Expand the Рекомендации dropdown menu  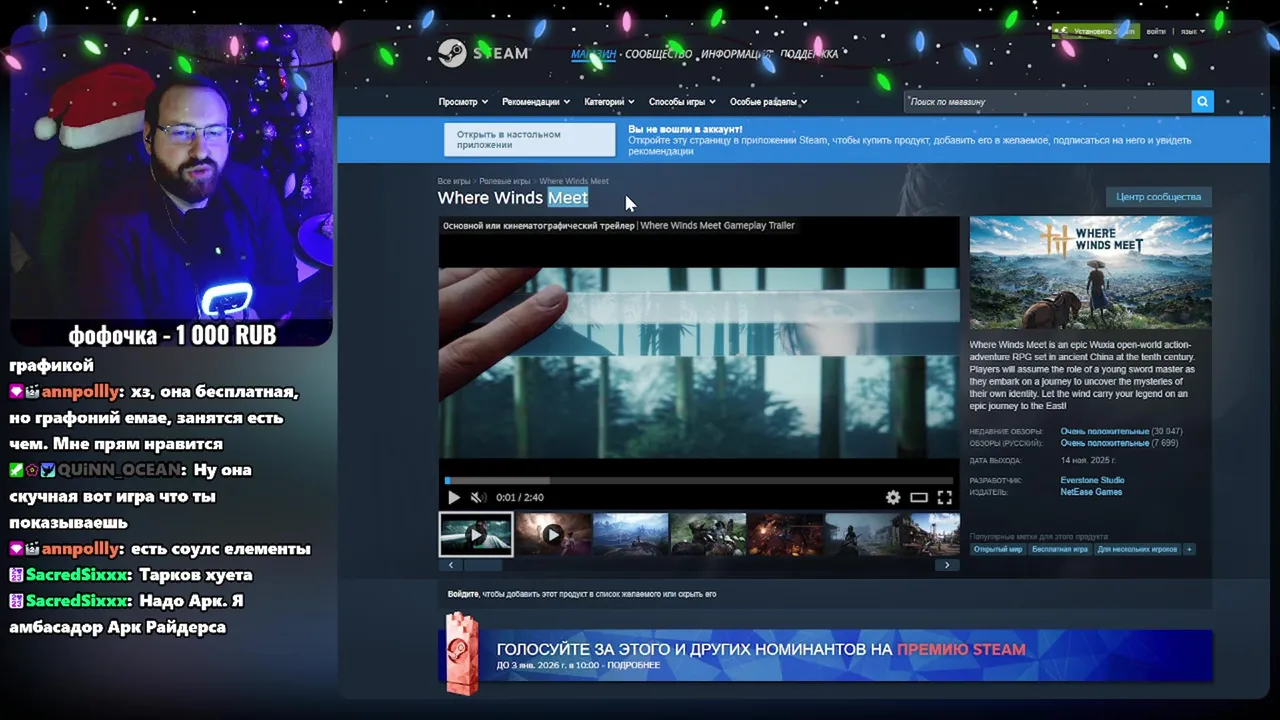pos(536,102)
